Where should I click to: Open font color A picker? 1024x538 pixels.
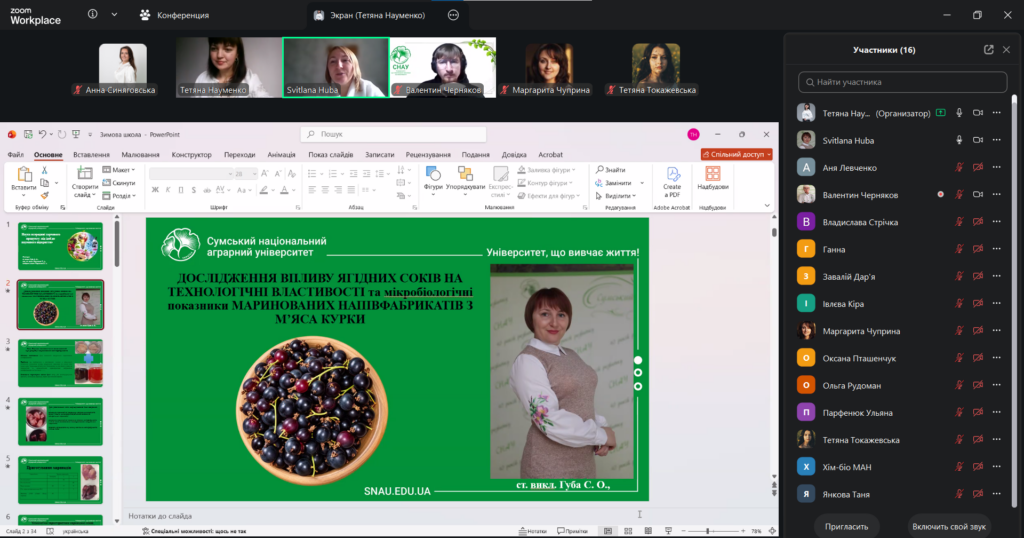[284, 190]
